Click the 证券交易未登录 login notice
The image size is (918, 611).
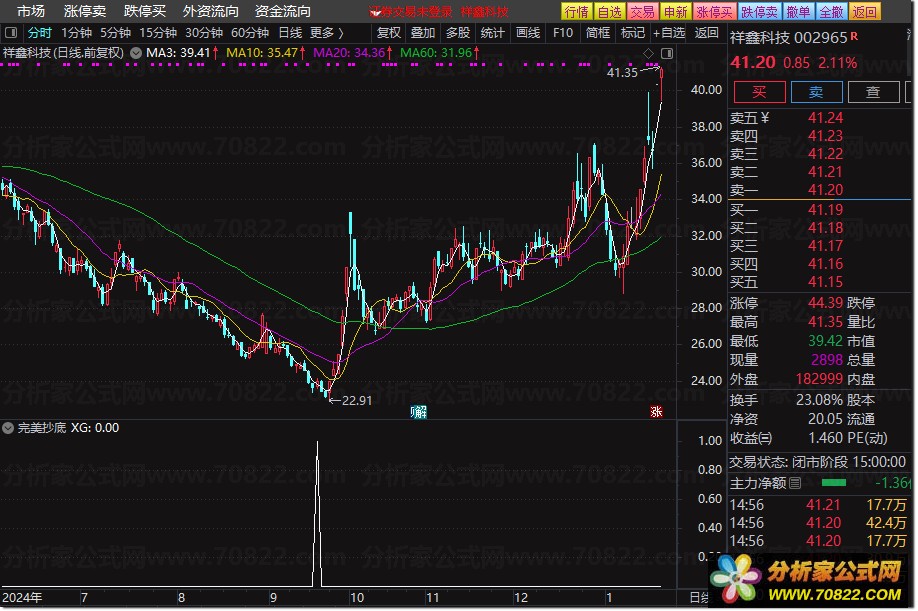point(412,12)
